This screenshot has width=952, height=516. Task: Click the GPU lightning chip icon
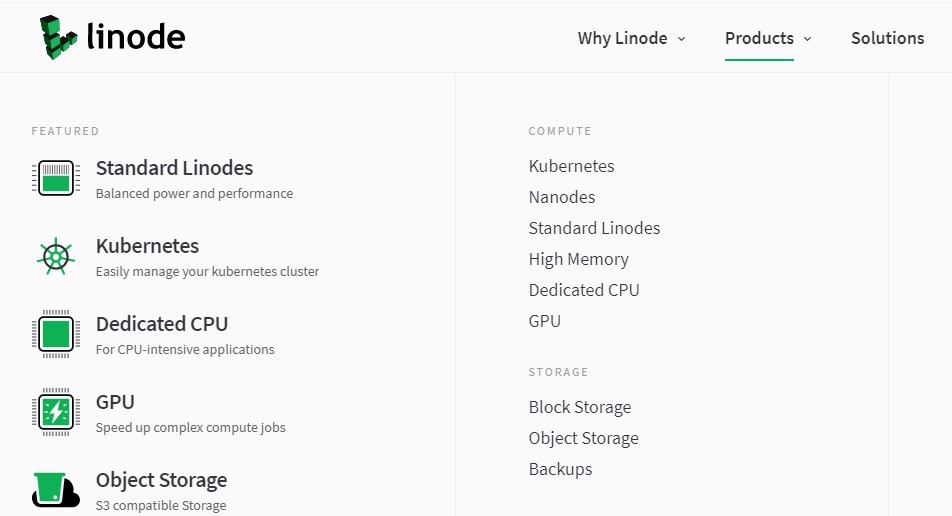56,412
